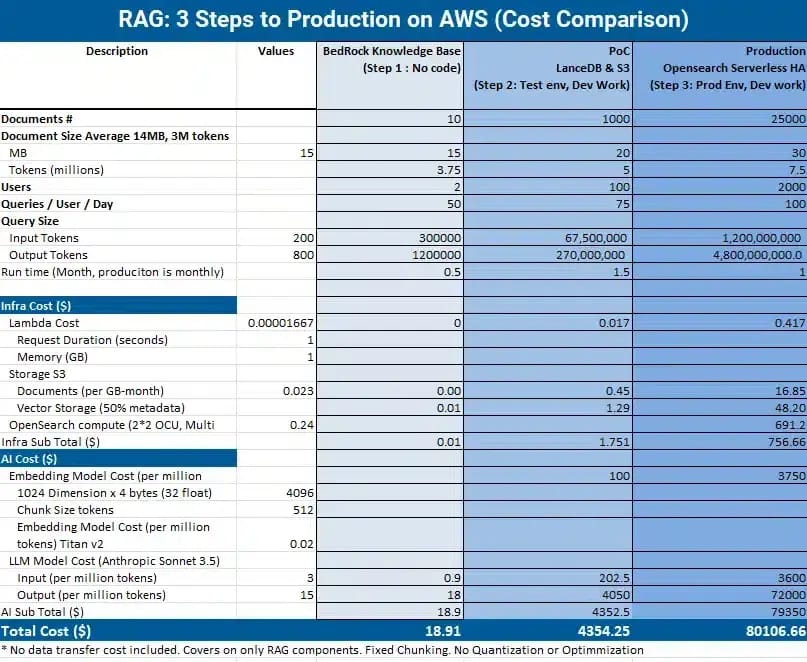The width and height of the screenshot is (807, 662).
Task: Select the cell 4,800,000,000.0
Action: click(x=757, y=255)
